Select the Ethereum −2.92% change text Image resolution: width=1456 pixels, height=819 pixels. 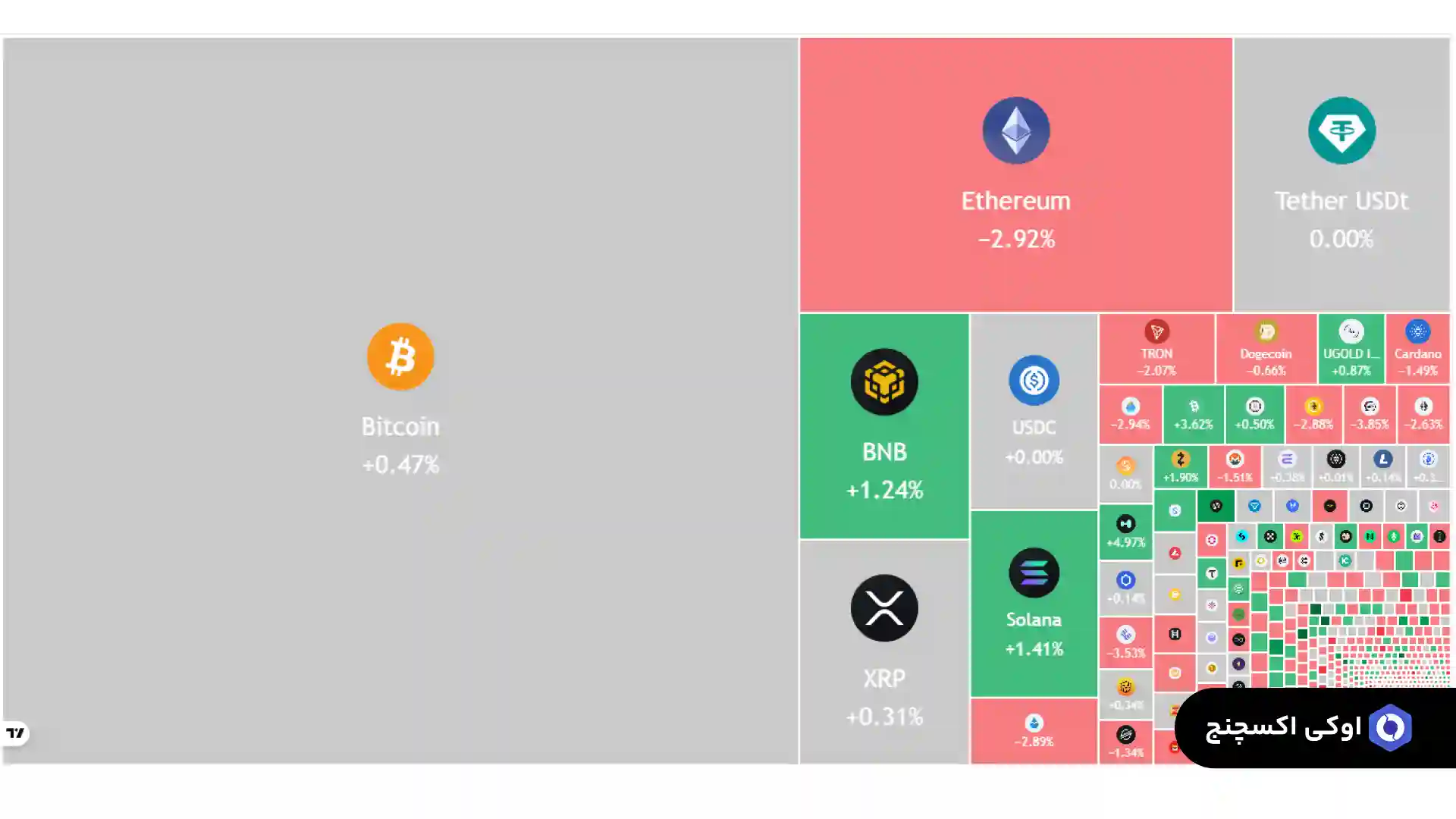coord(1015,240)
